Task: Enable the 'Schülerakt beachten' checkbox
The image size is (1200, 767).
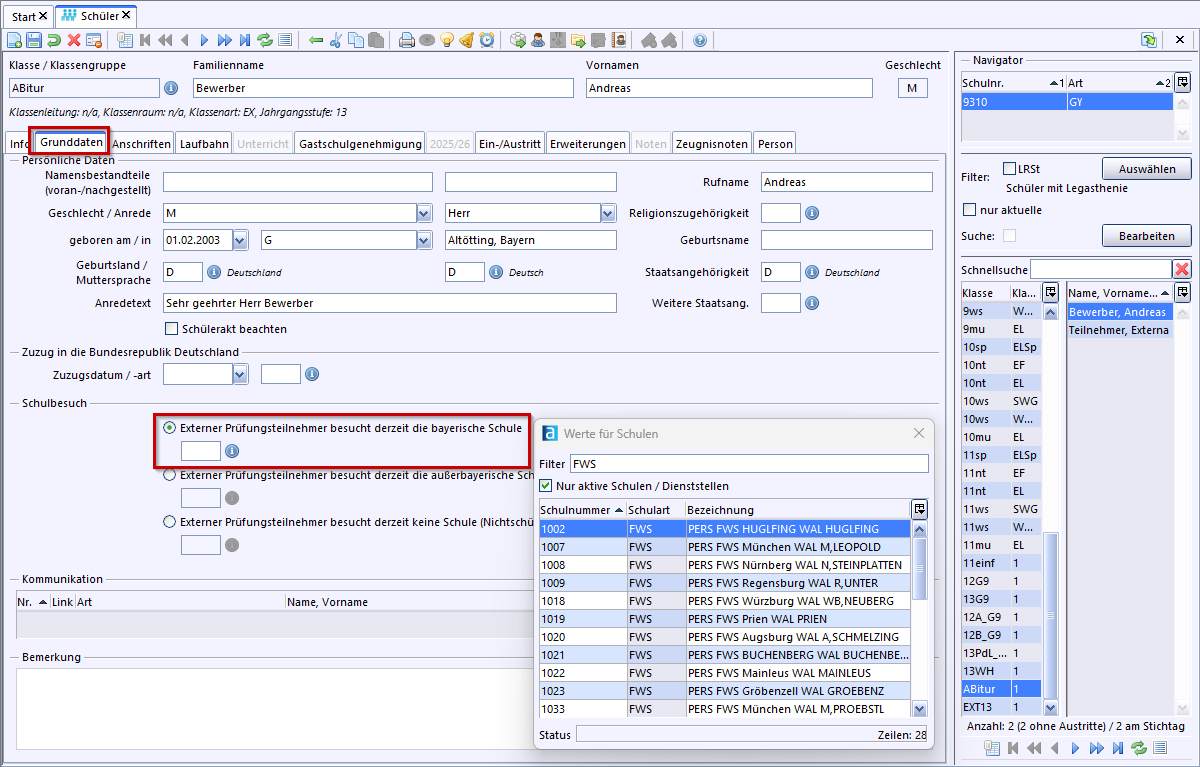Action: coord(171,329)
